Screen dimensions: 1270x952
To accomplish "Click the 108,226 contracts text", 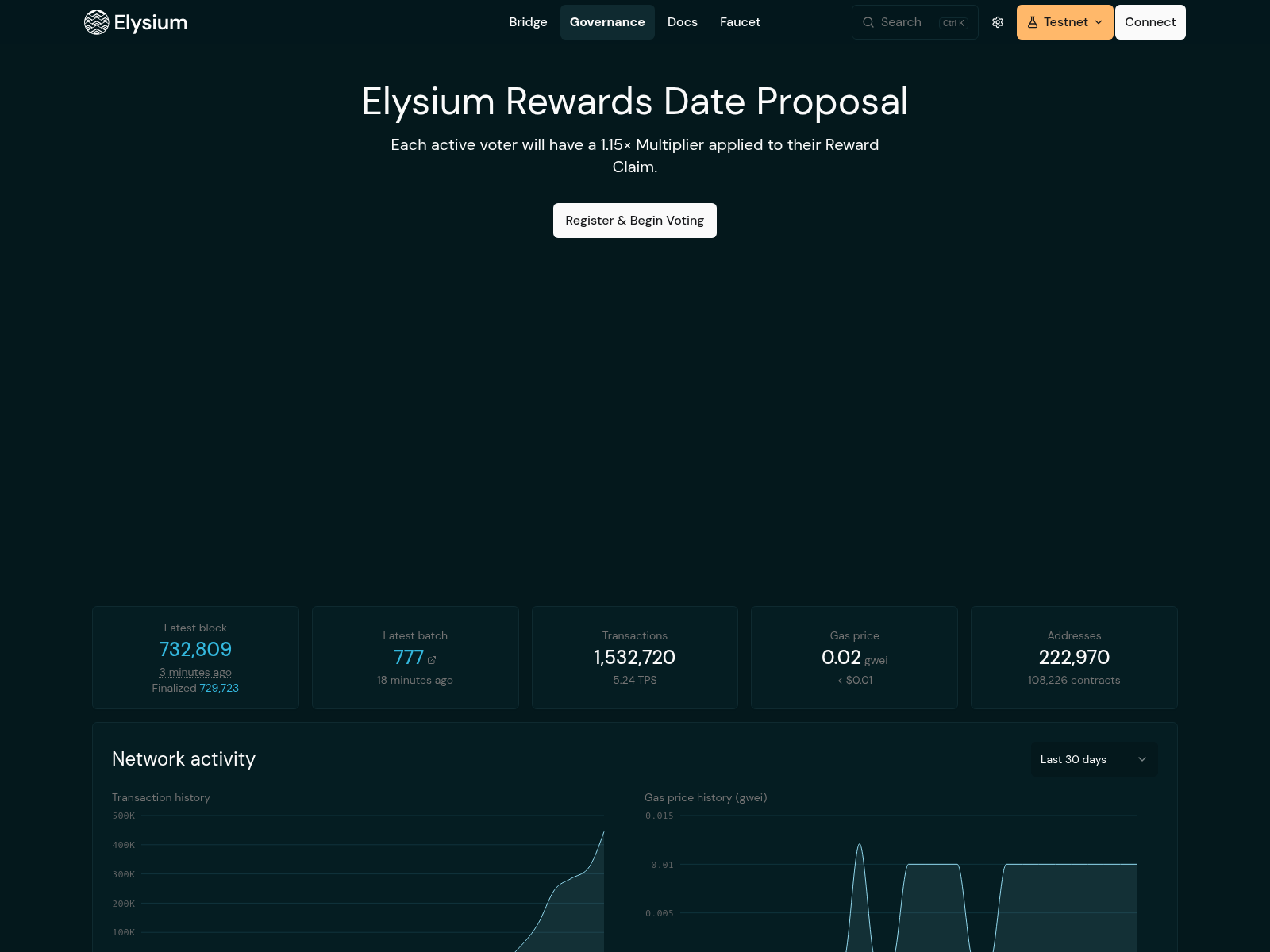I will [1074, 680].
